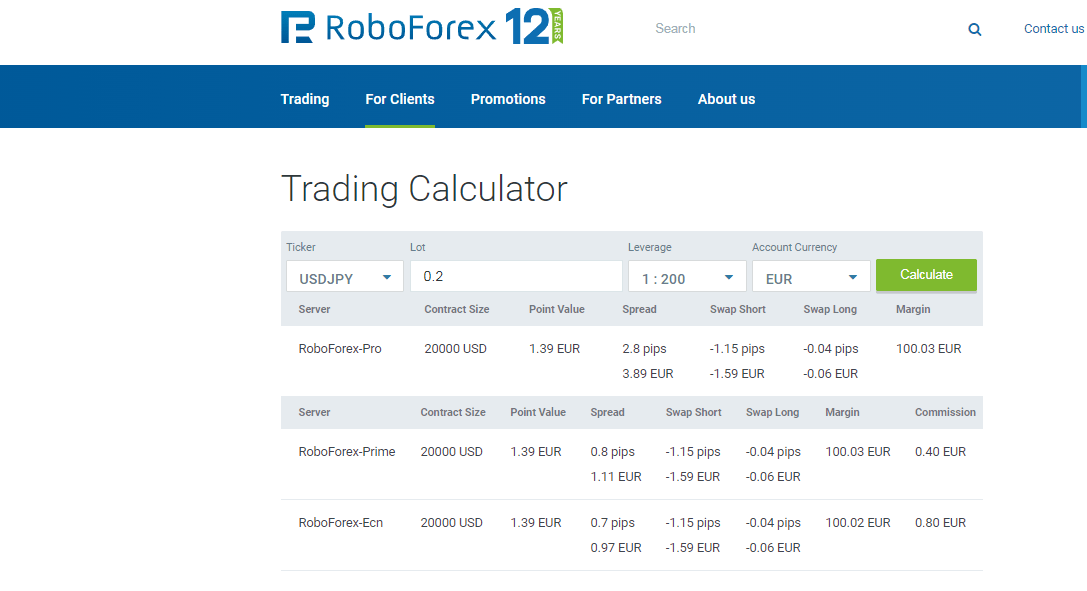1087x591 pixels.
Task: Open the About us menu
Action: [x=727, y=99]
